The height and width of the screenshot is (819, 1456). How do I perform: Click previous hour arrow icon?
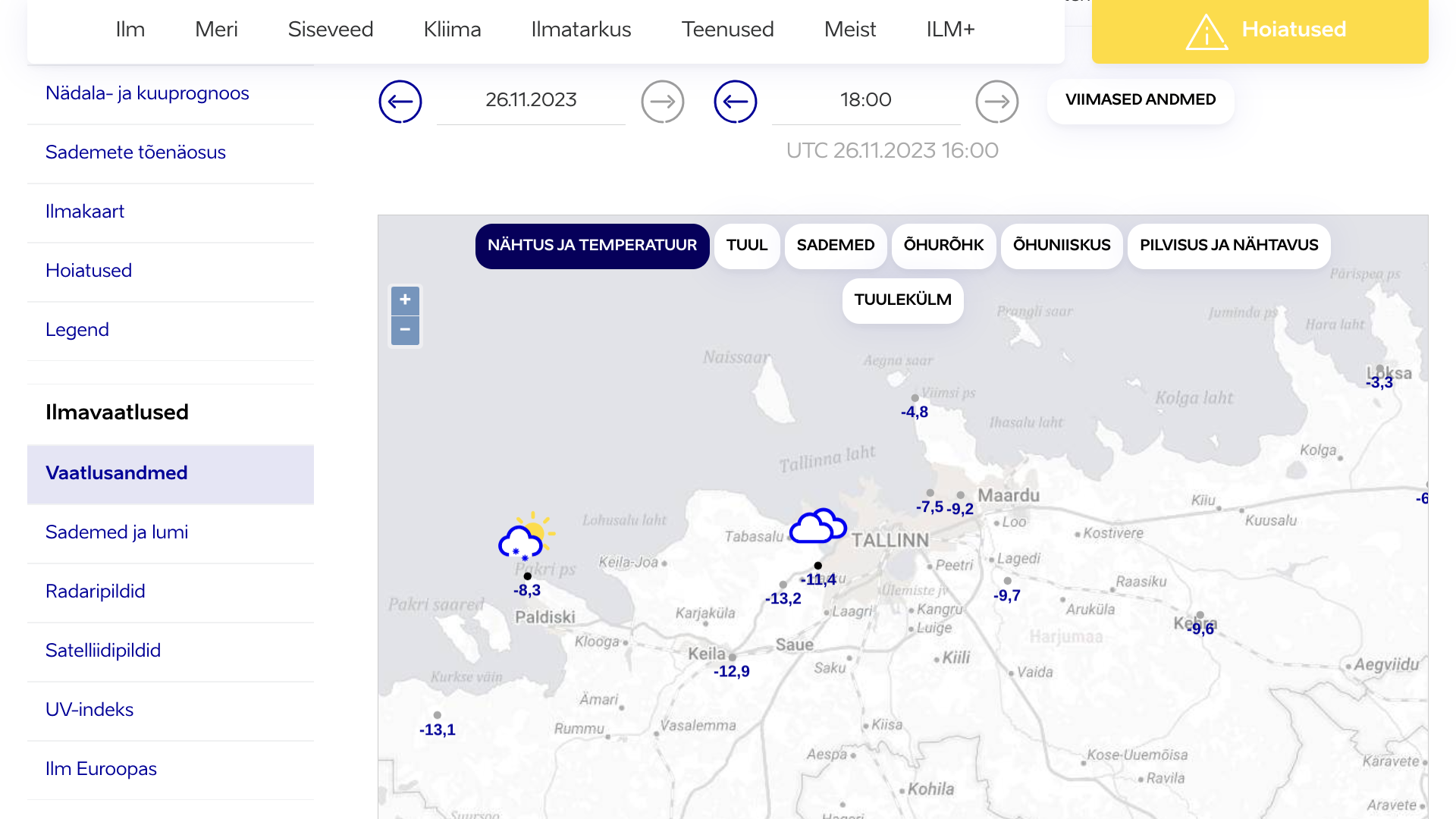pyautogui.click(x=735, y=101)
